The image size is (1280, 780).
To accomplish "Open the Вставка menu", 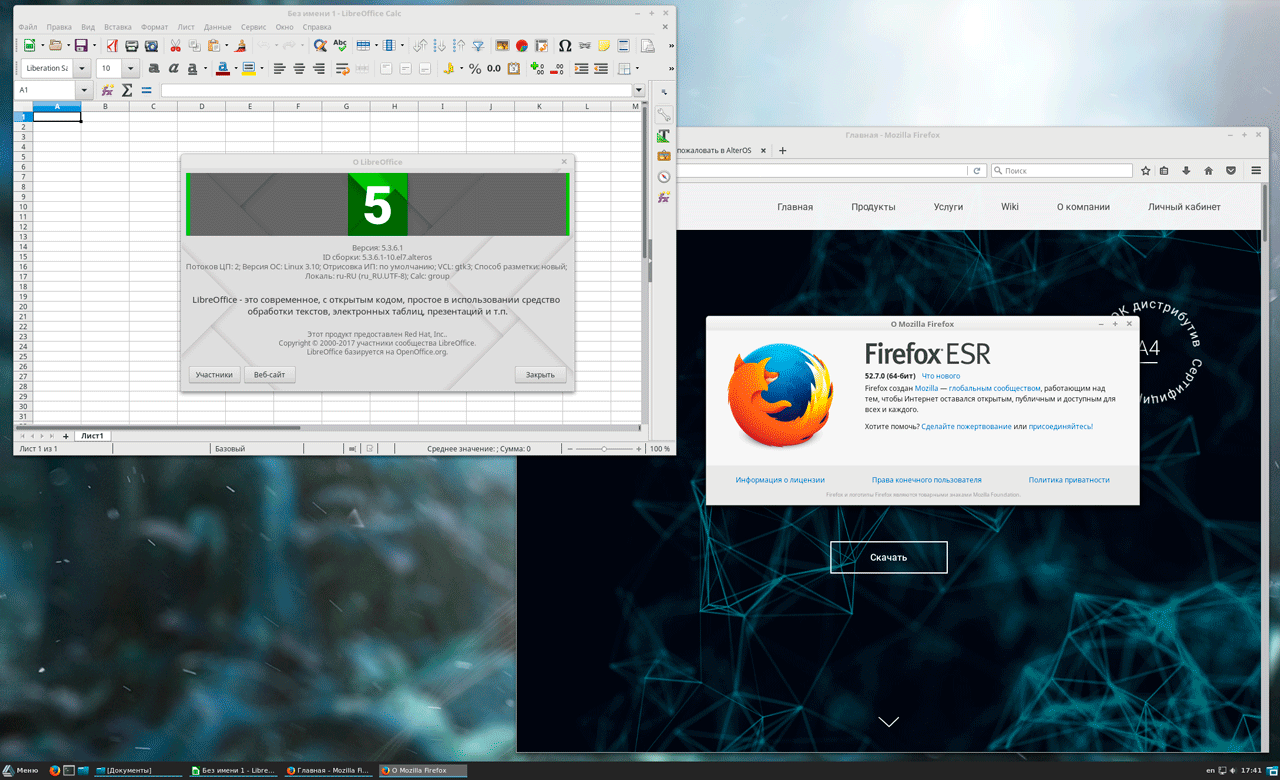I will pyautogui.click(x=118, y=27).
